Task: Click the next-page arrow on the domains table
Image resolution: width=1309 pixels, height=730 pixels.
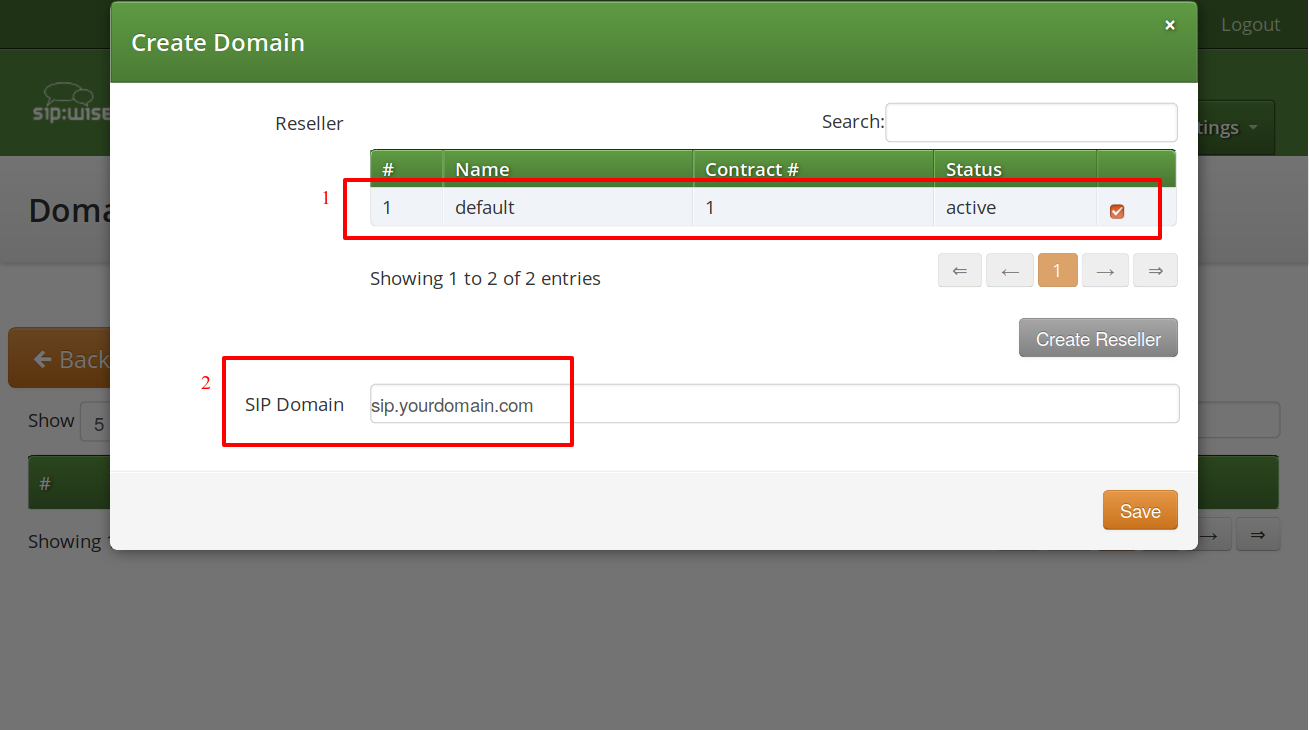Action: (x=1210, y=534)
